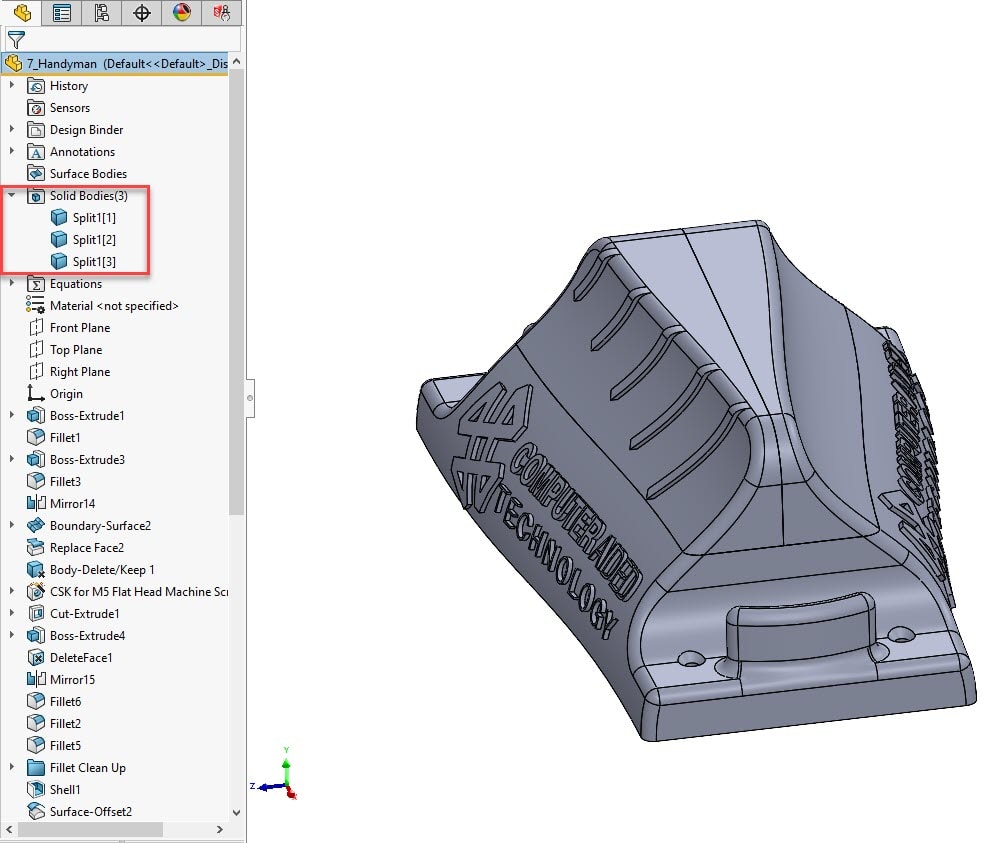Click the Mirror14 feature icon
The image size is (1003, 843).
36,503
